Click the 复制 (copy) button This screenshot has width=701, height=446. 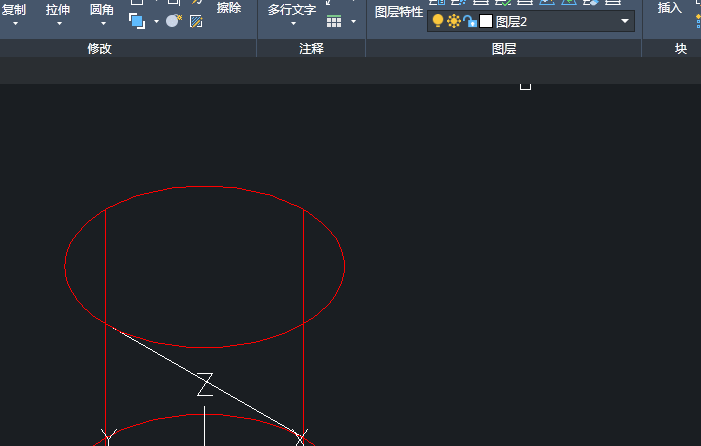click(x=14, y=9)
